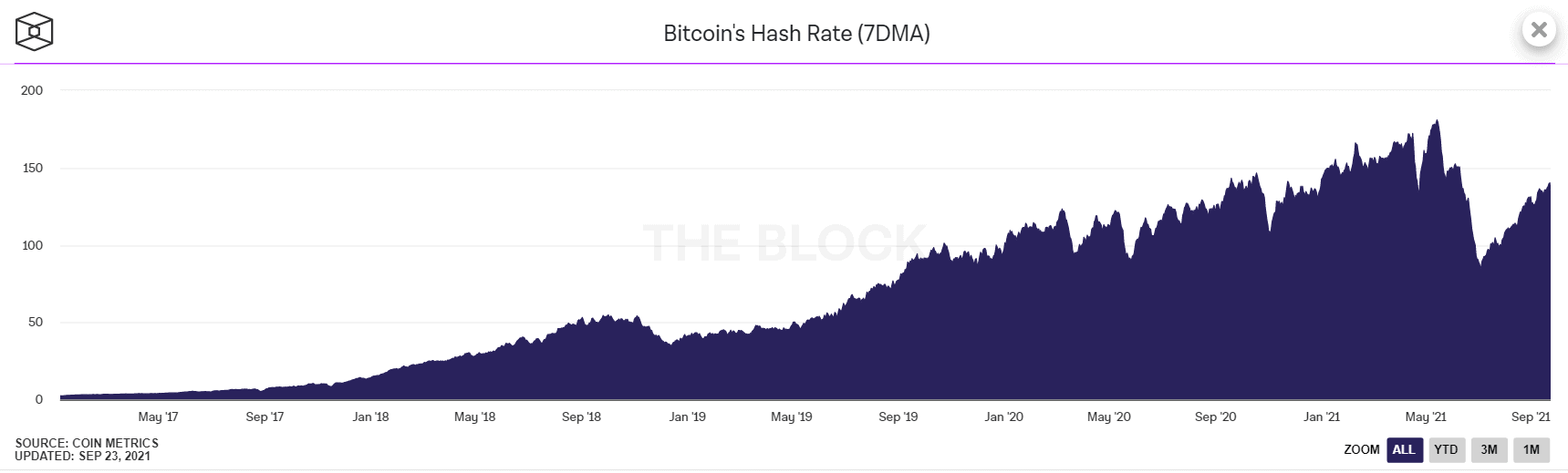Click the ZOOM label beside range buttons
Viewport: 1568px width, 473px height.
[1361, 449]
